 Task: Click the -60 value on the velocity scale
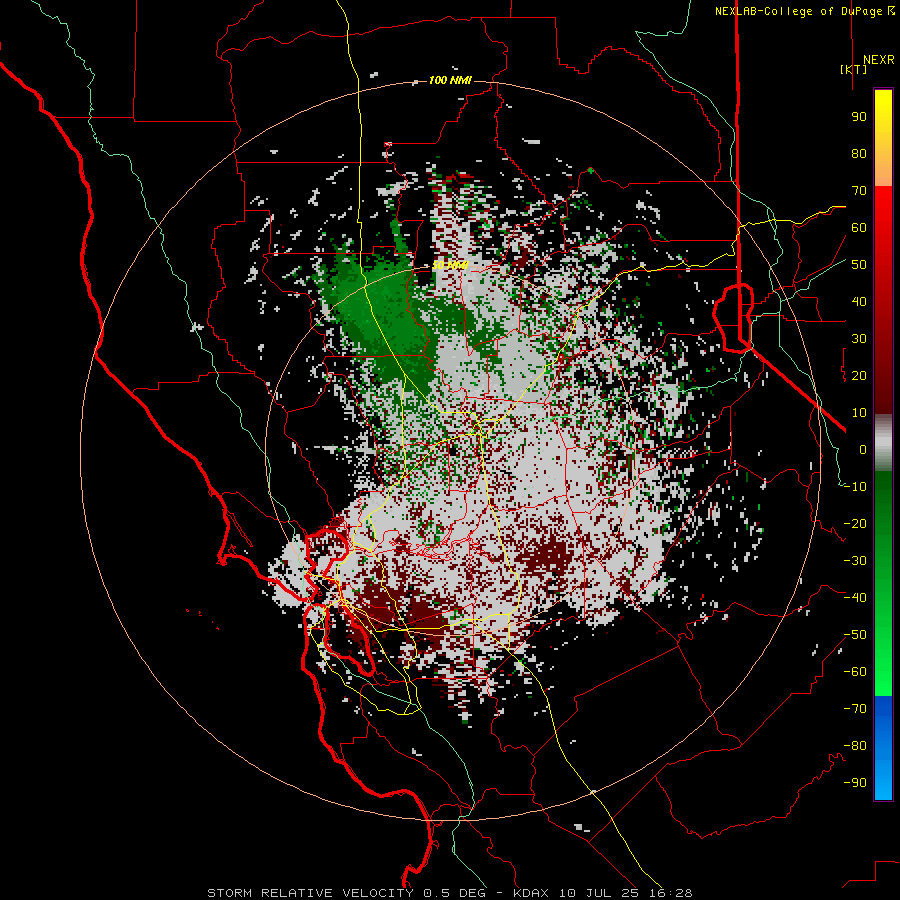855,672
